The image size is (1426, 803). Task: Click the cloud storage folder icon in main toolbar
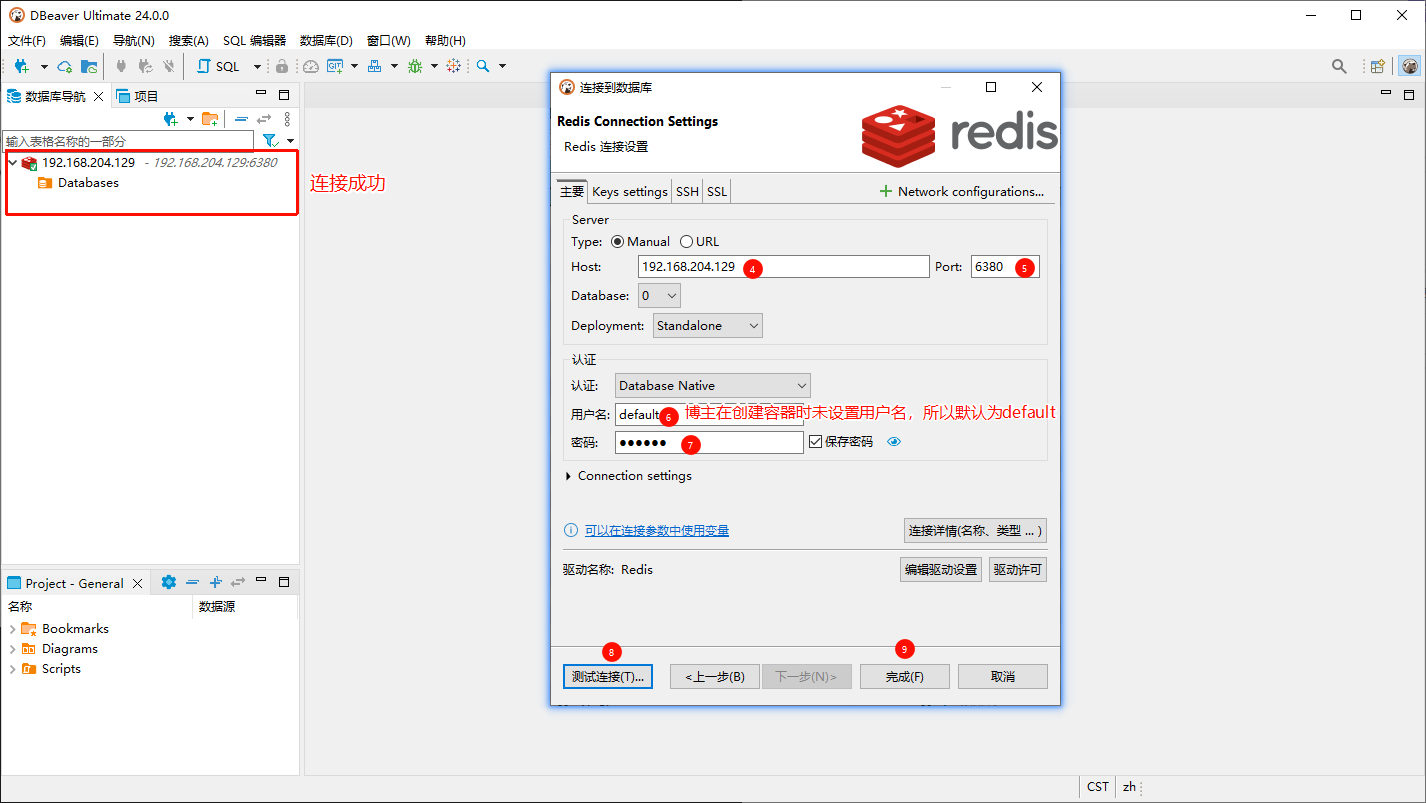(x=89, y=66)
